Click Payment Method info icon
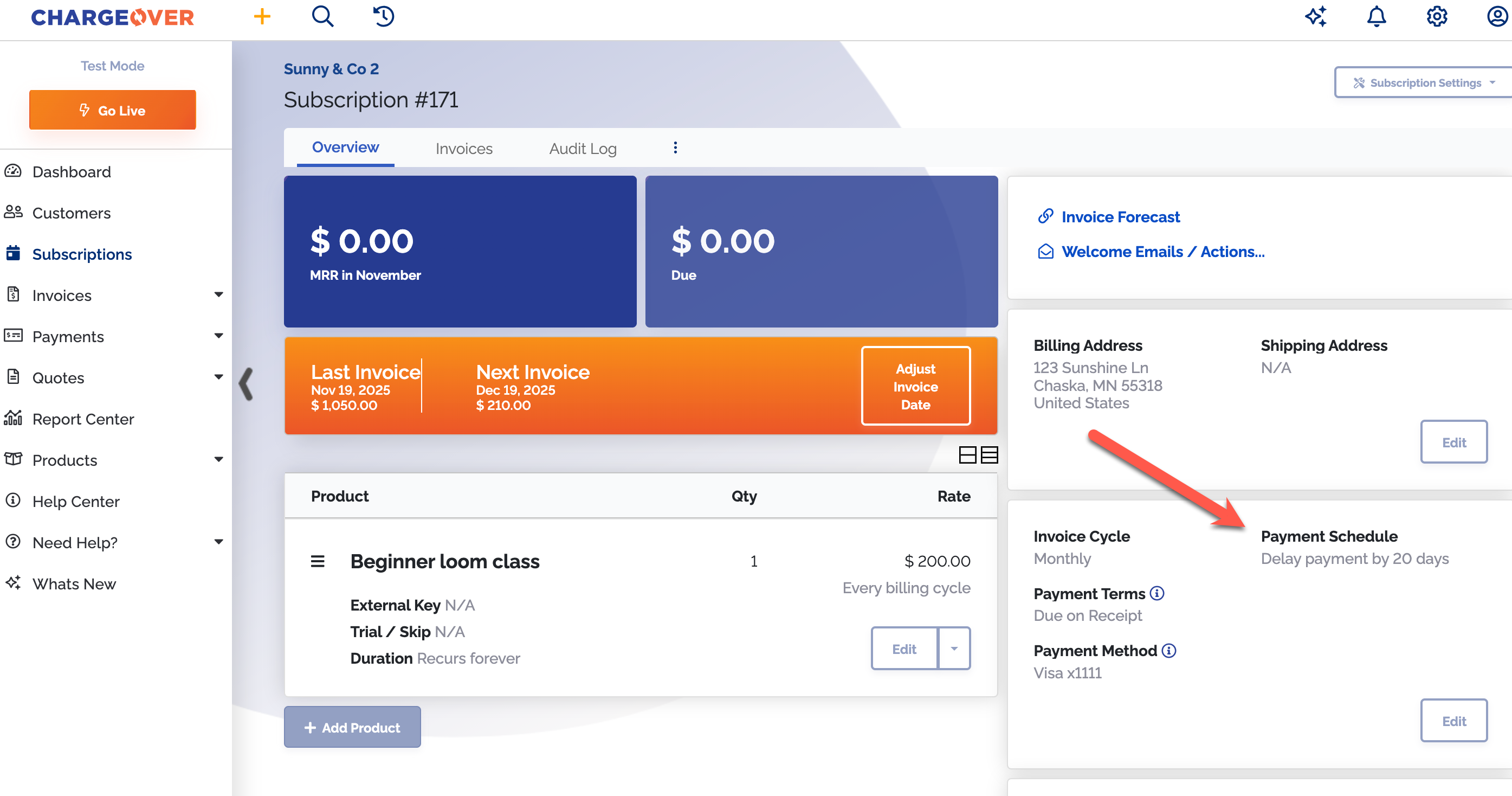1512x796 pixels. tap(1168, 650)
